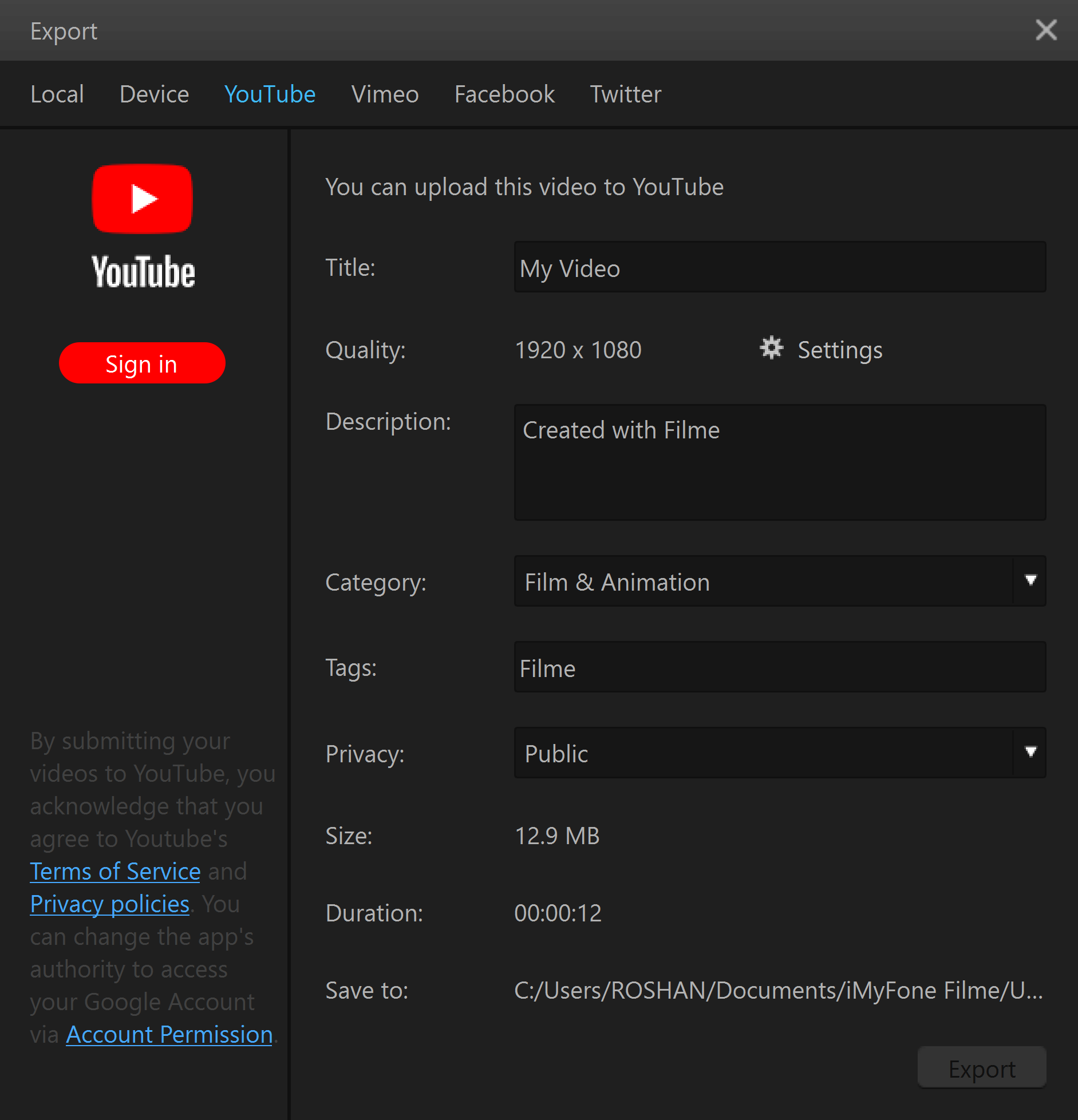Select the YouTube tab

(x=270, y=94)
